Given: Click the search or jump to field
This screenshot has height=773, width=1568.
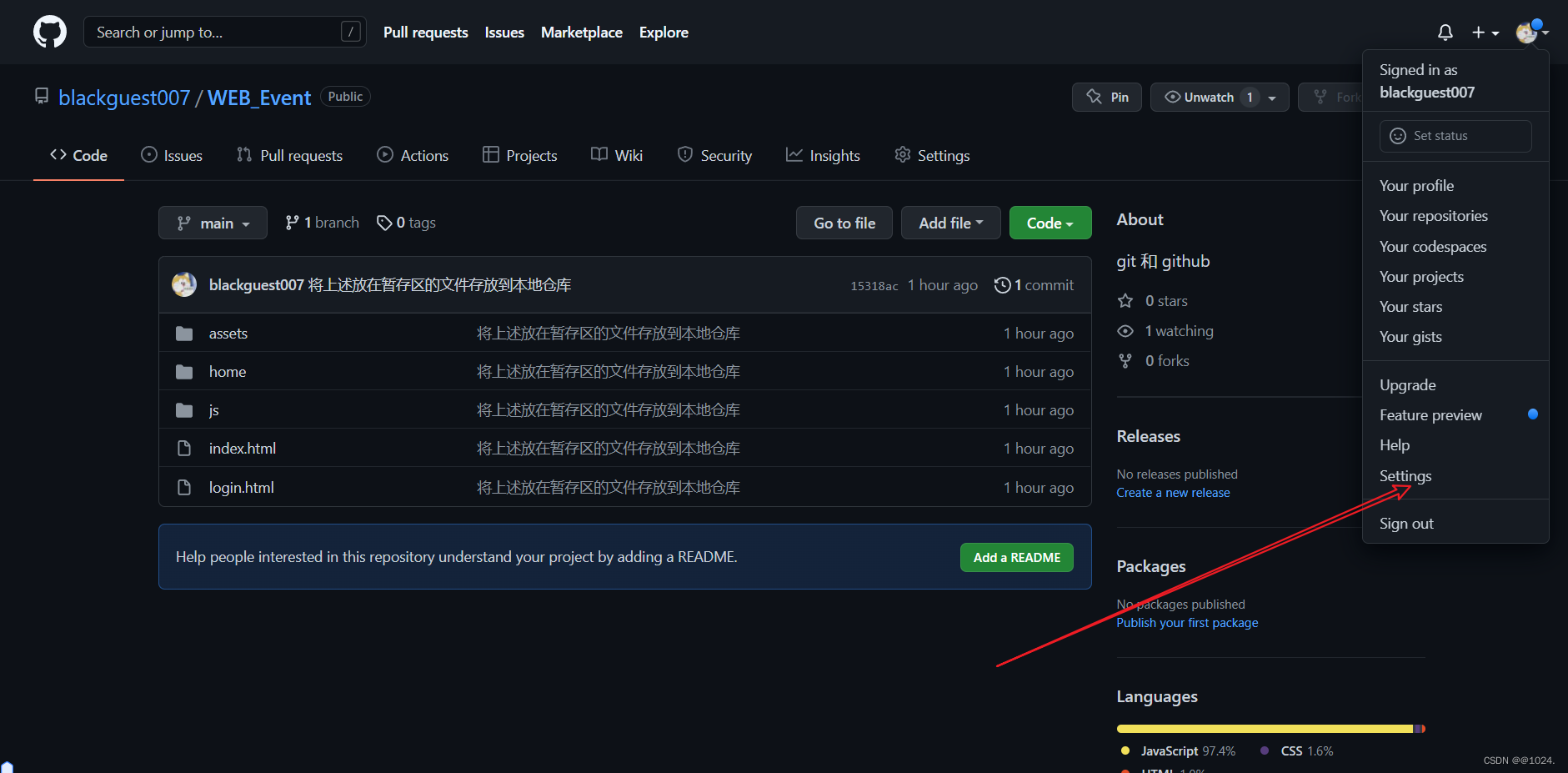Looking at the screenshot, I should coord(225,32).
